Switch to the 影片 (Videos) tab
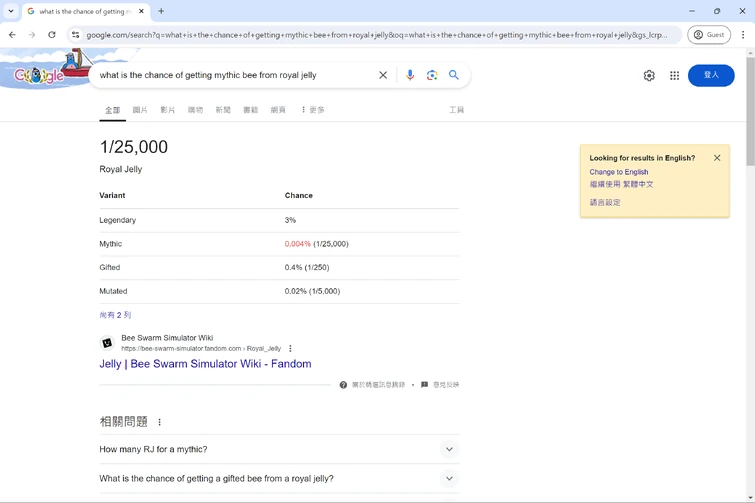The height and width of the screenshot is (503, 755). 168,110
